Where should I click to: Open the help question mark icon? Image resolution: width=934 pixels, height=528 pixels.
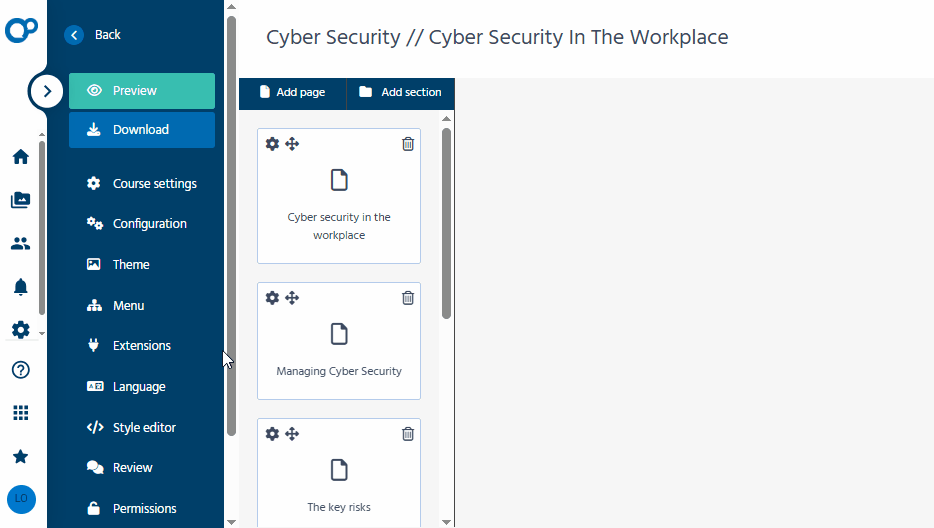[20, 370]
